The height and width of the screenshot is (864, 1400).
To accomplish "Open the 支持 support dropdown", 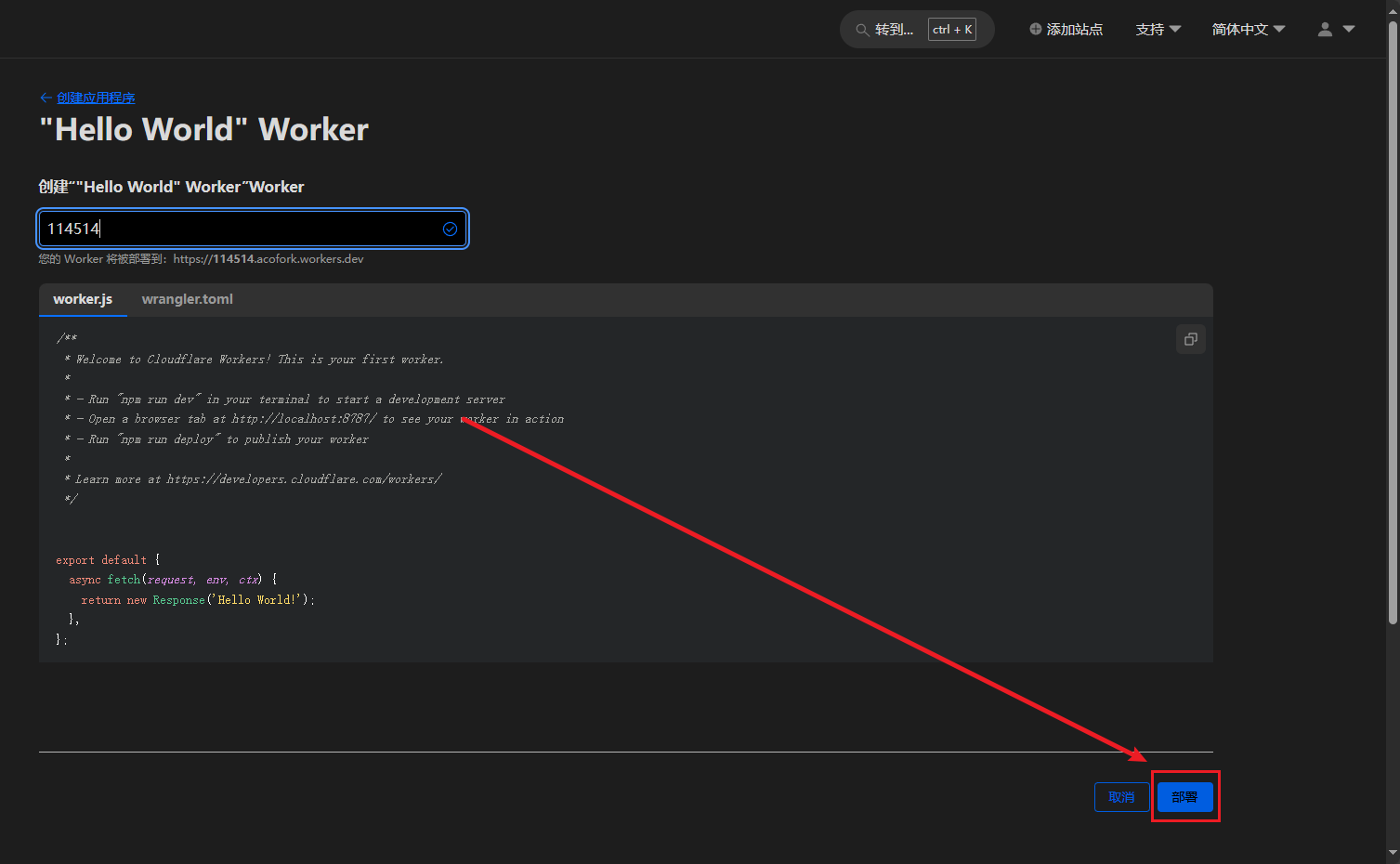I will 1158,30.
